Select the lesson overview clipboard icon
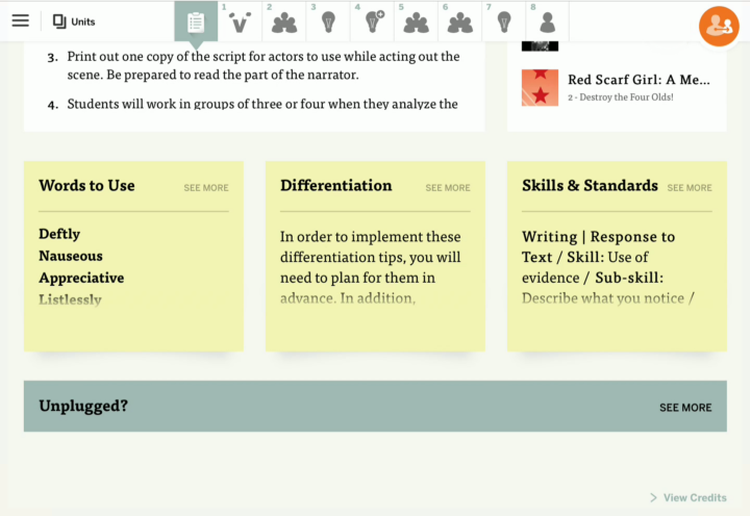Screen dimensions: 750x516 (x=196, y=22)
